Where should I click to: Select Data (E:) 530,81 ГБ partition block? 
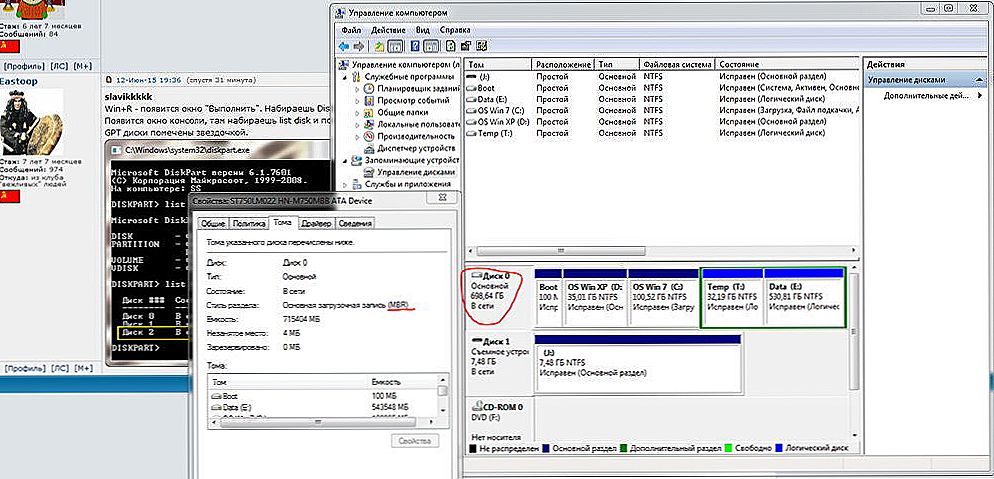[x=804, y=298]
